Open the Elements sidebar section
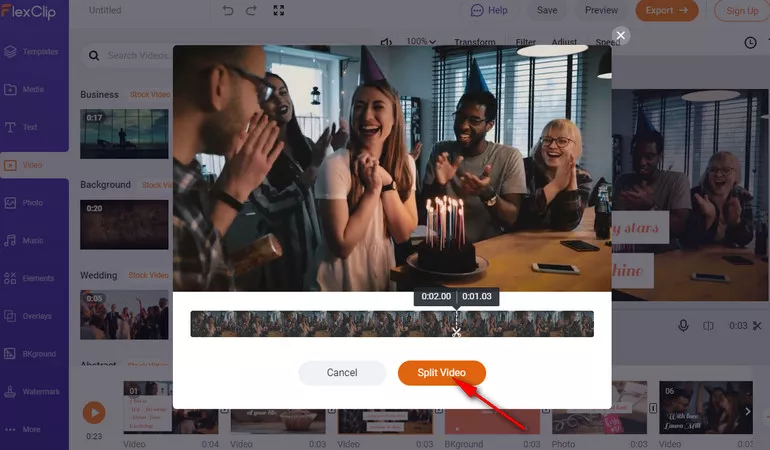This screenshot has width=770, height=450. pos(29,278)
